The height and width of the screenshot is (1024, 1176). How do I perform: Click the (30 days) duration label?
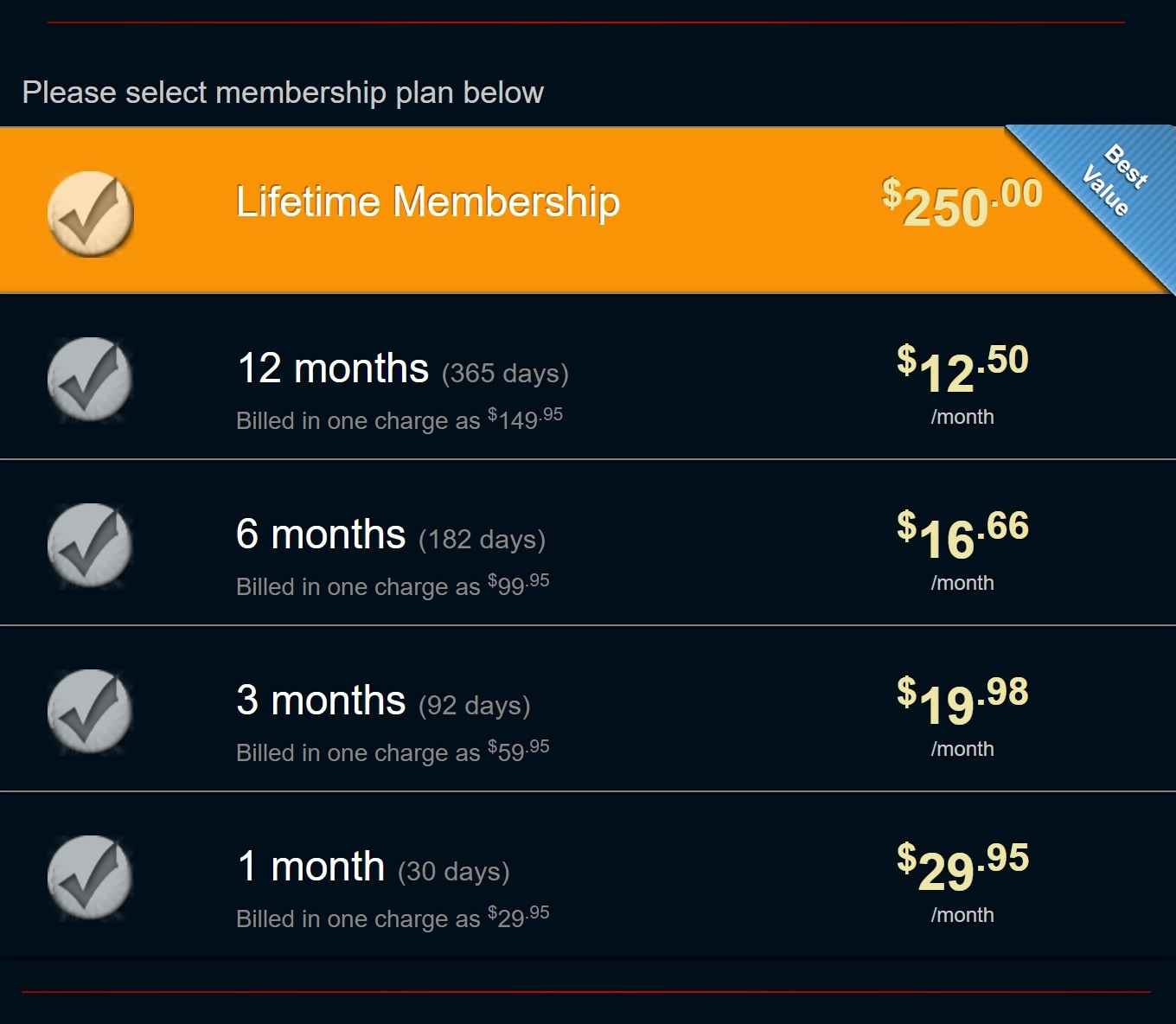click(x=454, y=871)
